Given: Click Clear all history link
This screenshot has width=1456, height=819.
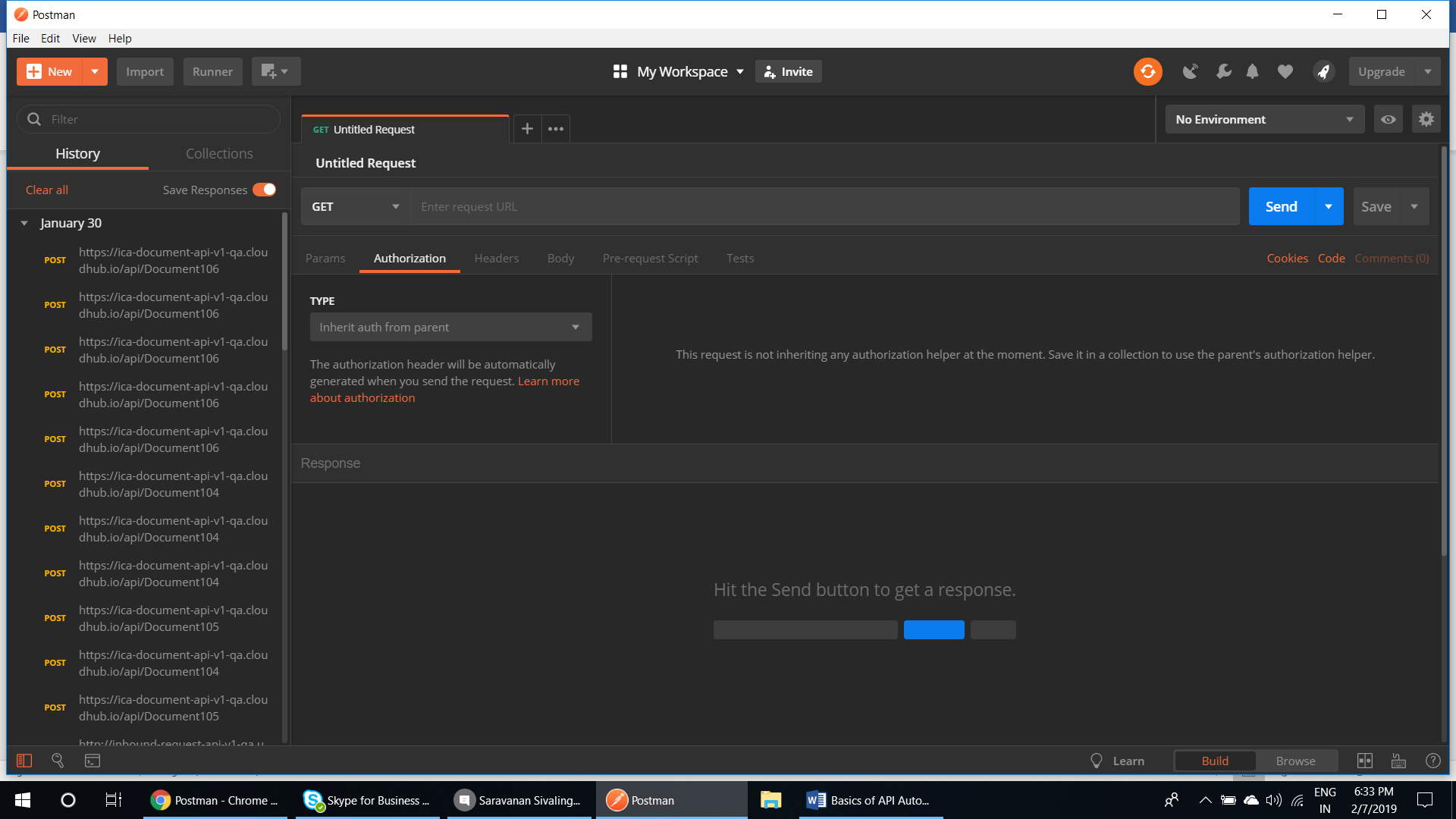Looking at the screenshot, I should point(47,190).
